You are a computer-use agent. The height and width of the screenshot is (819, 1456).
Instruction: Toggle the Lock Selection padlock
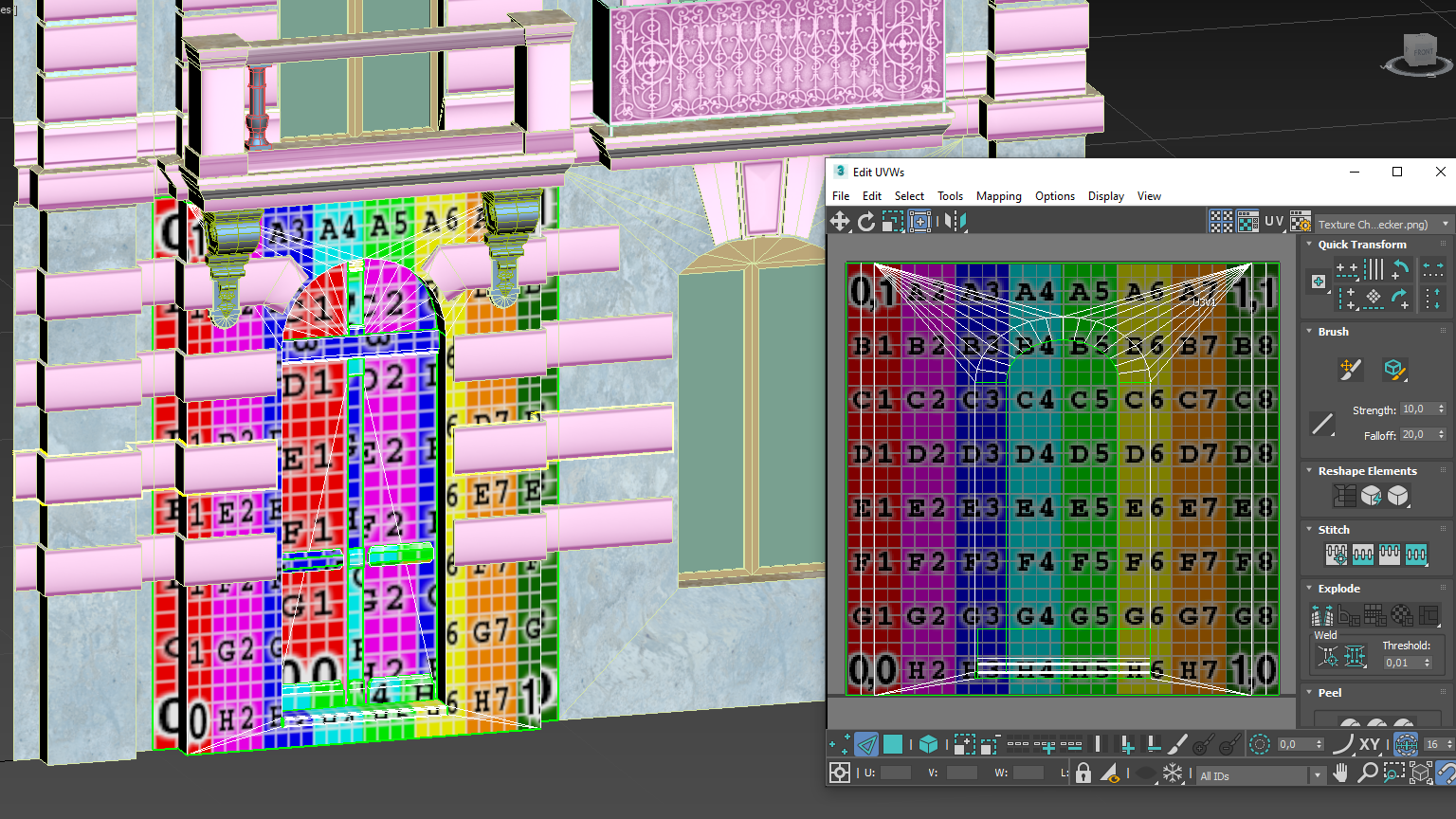coord(1083,773)
